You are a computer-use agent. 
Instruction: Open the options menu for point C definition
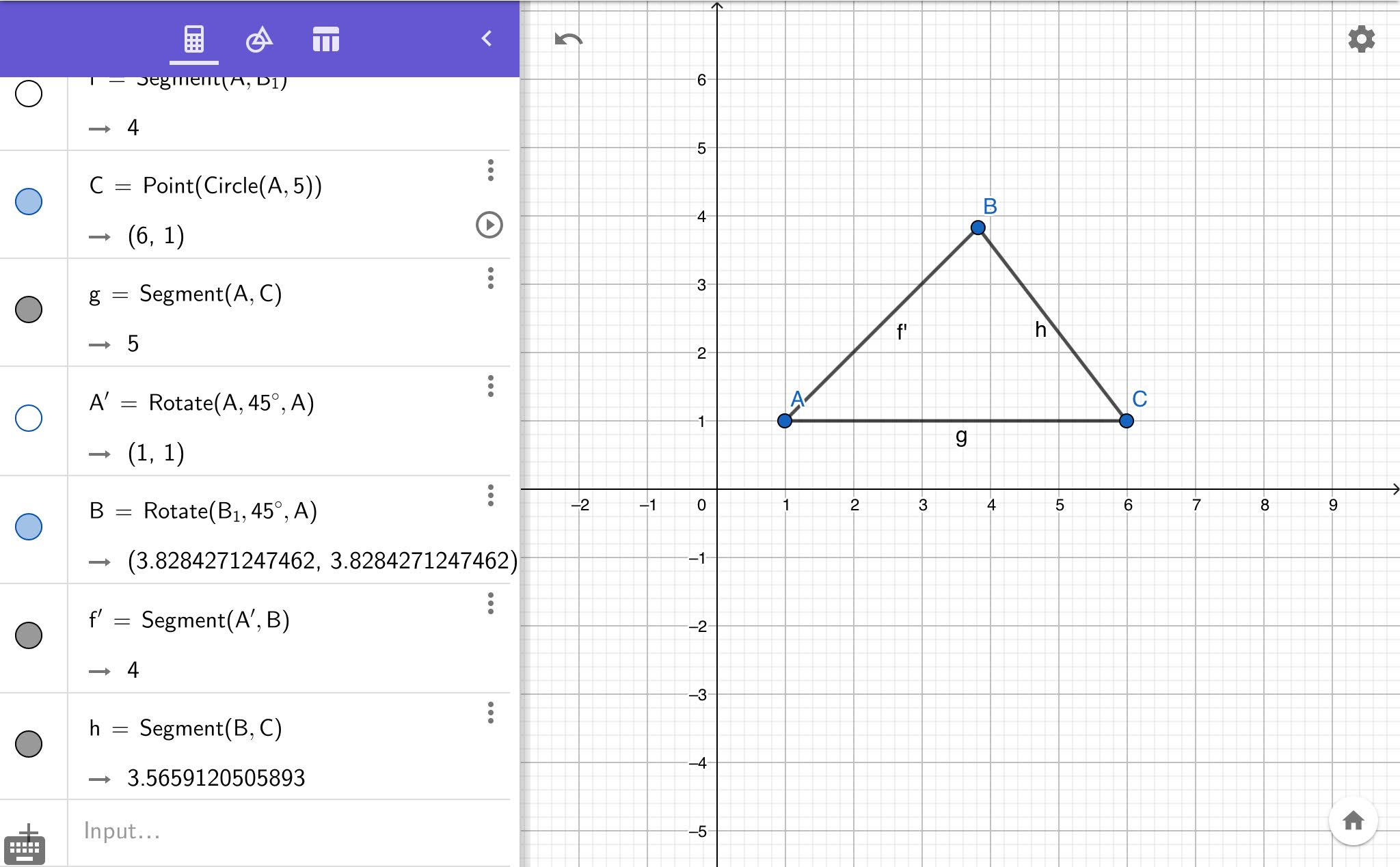tap(490, 170)
